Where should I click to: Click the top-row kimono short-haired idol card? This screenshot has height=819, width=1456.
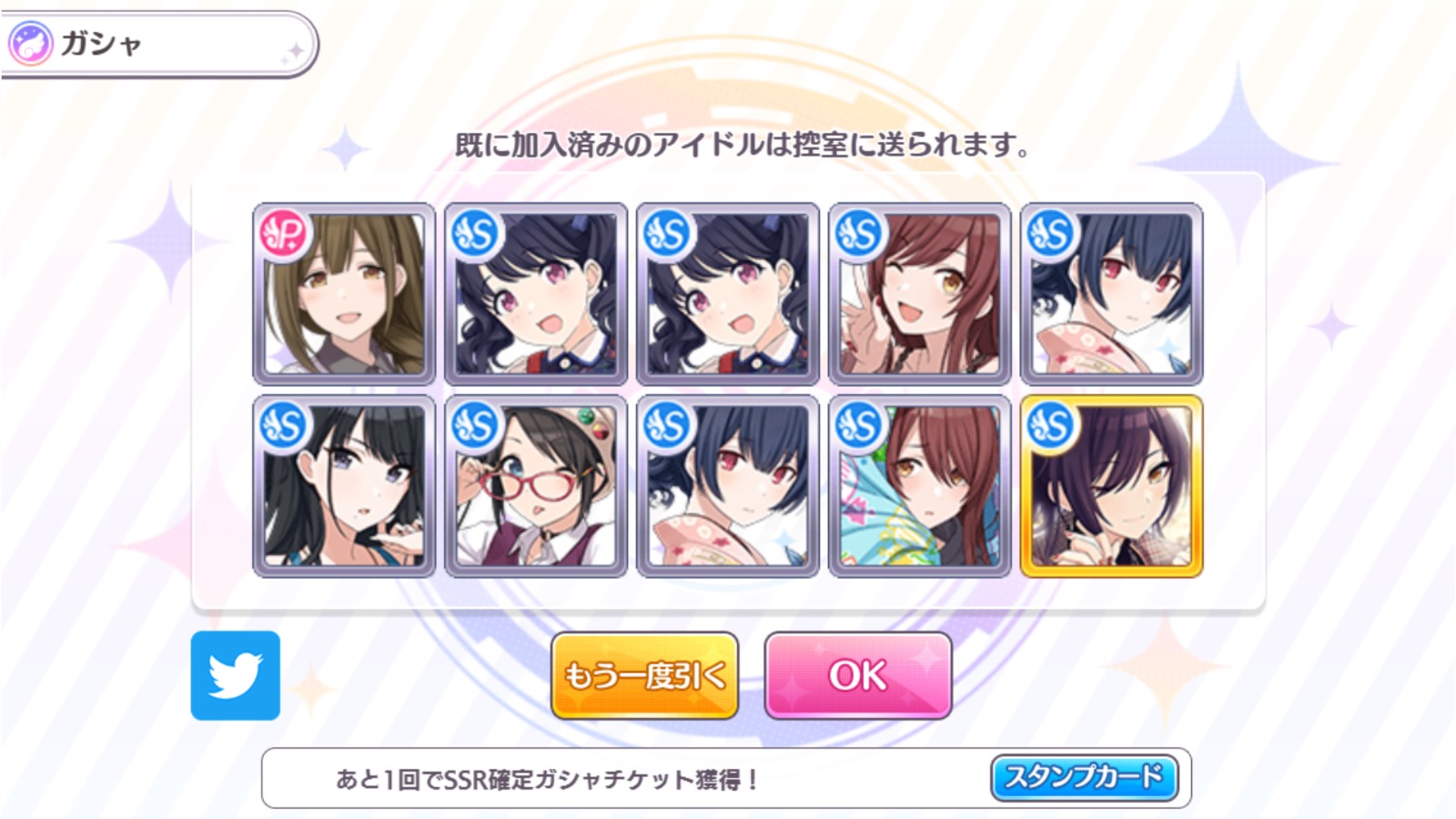tap(1111, 294)
